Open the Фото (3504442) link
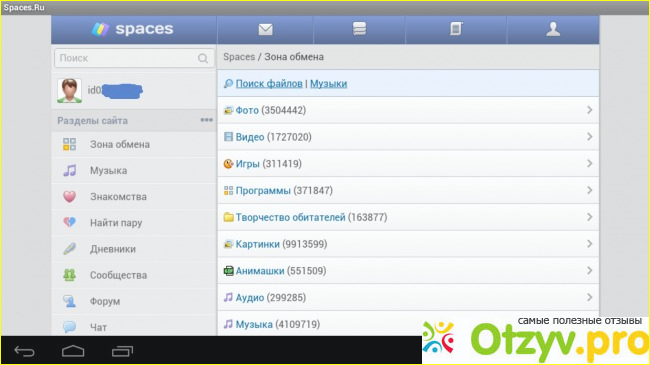 coord(271,110)
